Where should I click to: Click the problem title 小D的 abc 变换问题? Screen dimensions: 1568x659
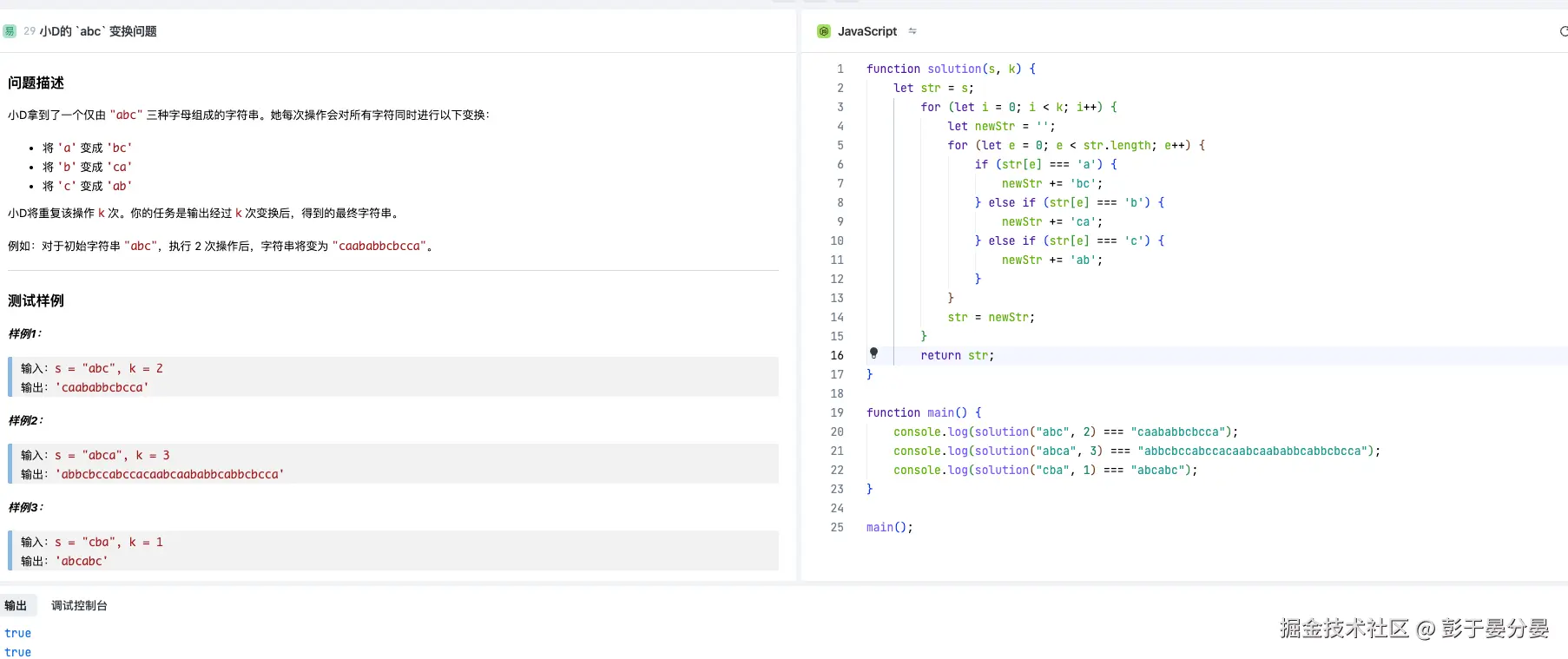[98, 31]
